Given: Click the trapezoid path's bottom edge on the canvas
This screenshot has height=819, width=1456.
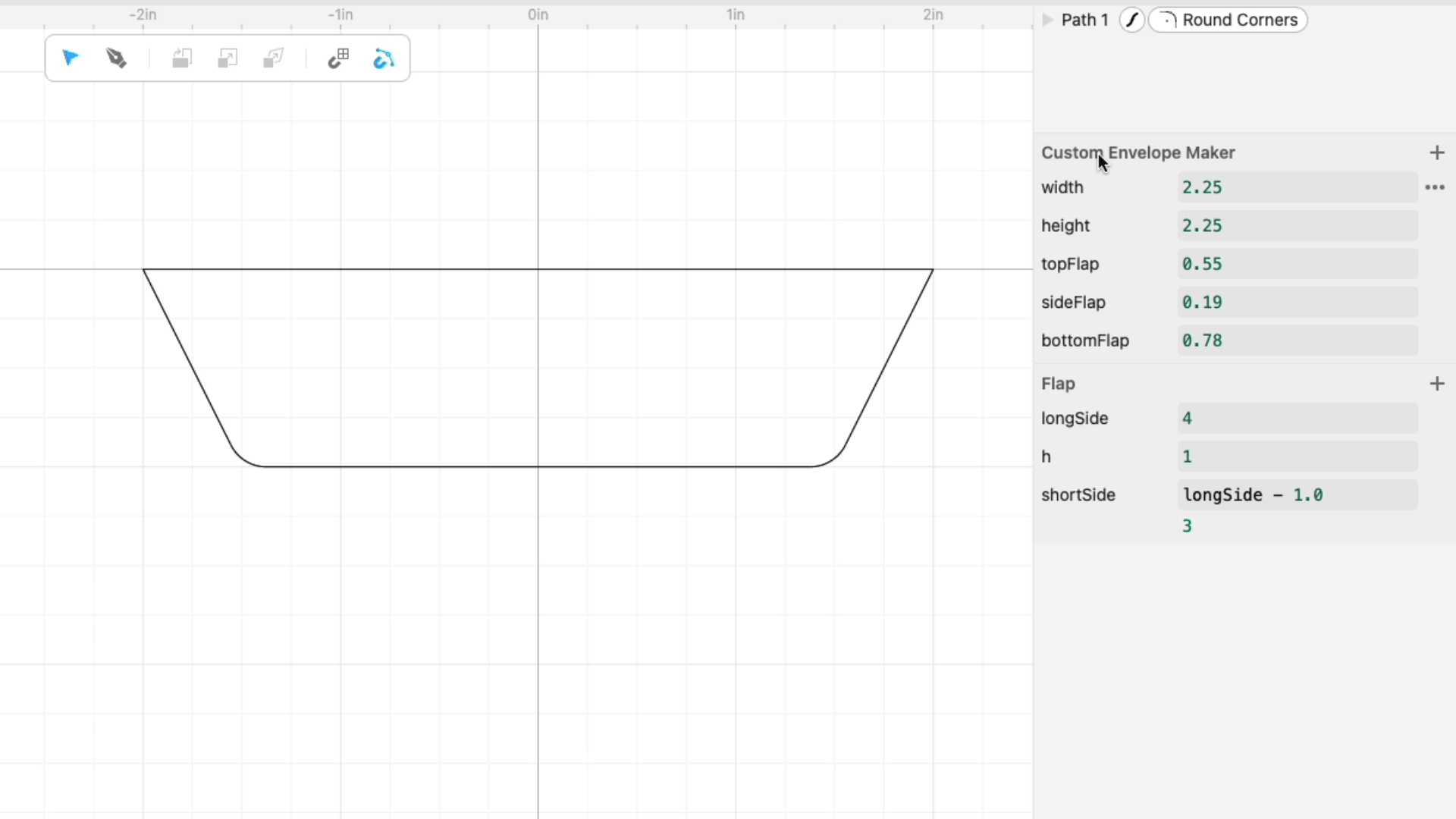Looking at the screenshot, I should pyautogui.click(x=538, y=466).
